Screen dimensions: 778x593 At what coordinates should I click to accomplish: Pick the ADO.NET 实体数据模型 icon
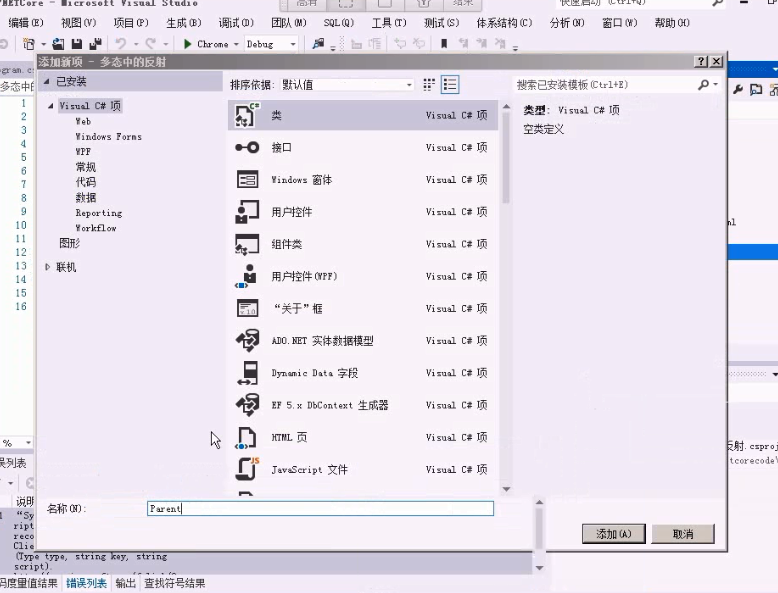247,340
